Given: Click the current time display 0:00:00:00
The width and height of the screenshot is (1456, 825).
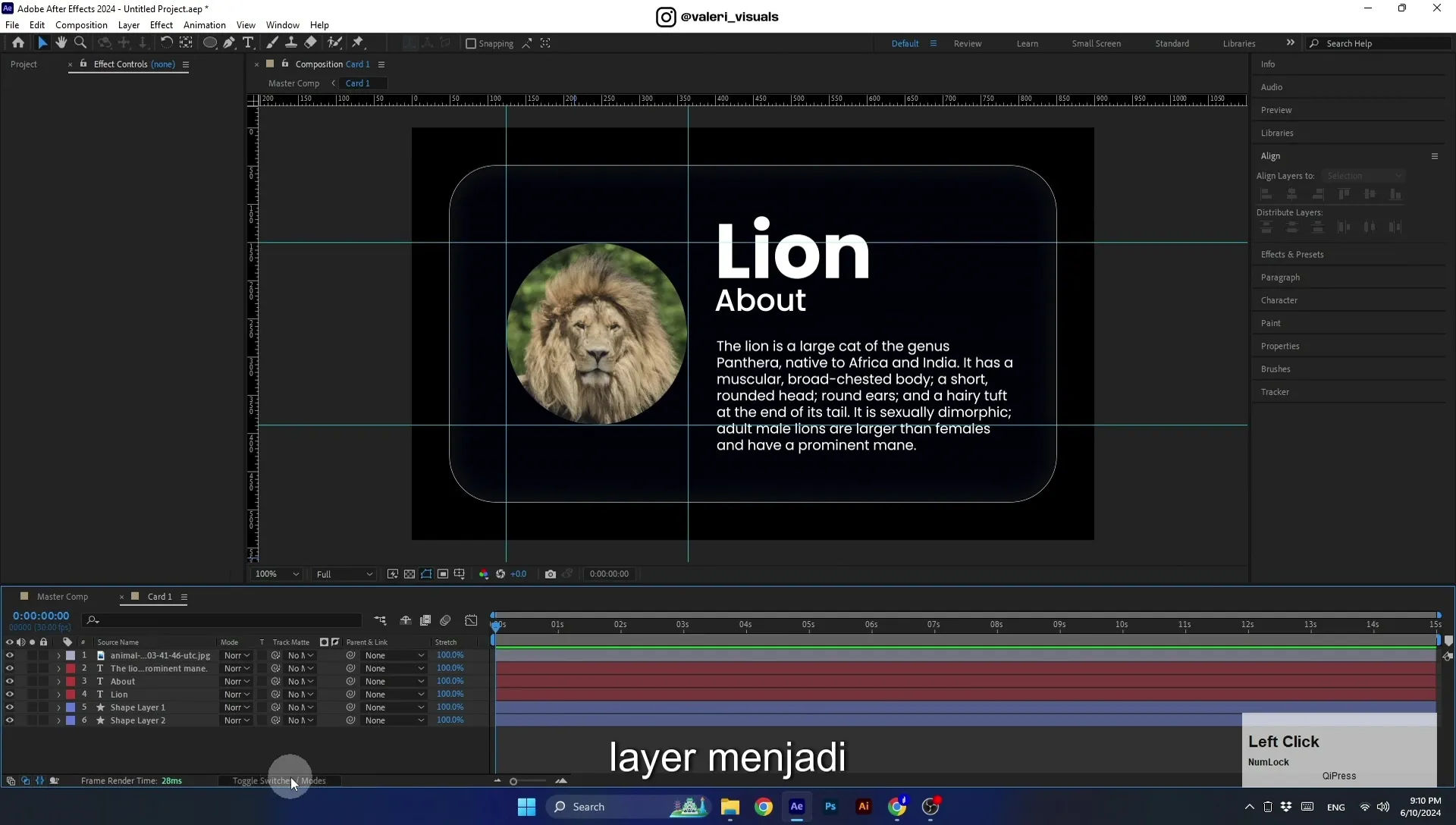Looking at the screenshot, I should click(41, 616).
